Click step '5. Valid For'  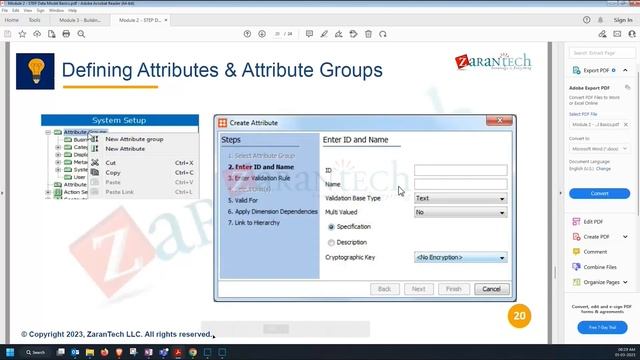click(243, 200)
